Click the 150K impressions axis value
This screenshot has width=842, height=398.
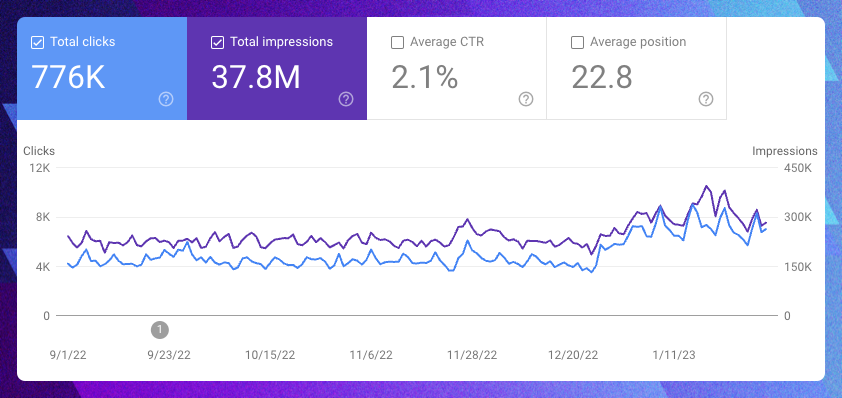797,267
